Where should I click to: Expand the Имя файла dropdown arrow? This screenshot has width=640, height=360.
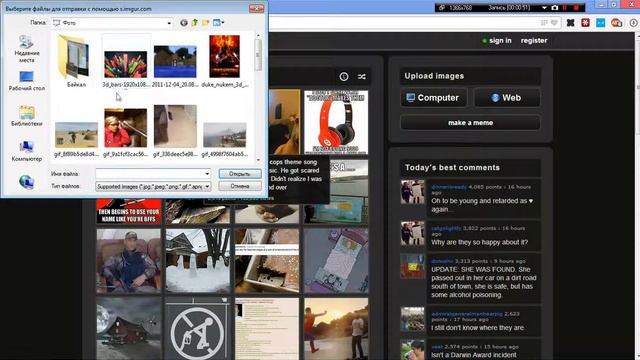pos(207,173)
